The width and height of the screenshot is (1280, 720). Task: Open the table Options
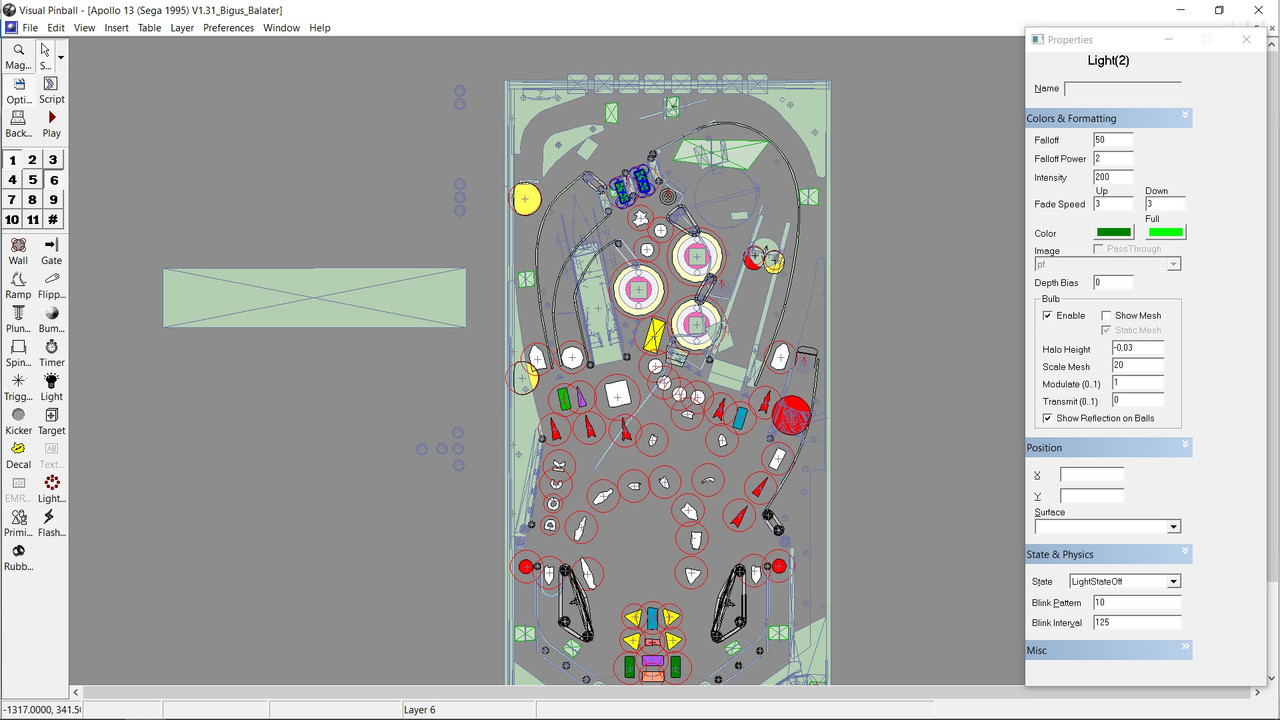(x=18, y=90)
